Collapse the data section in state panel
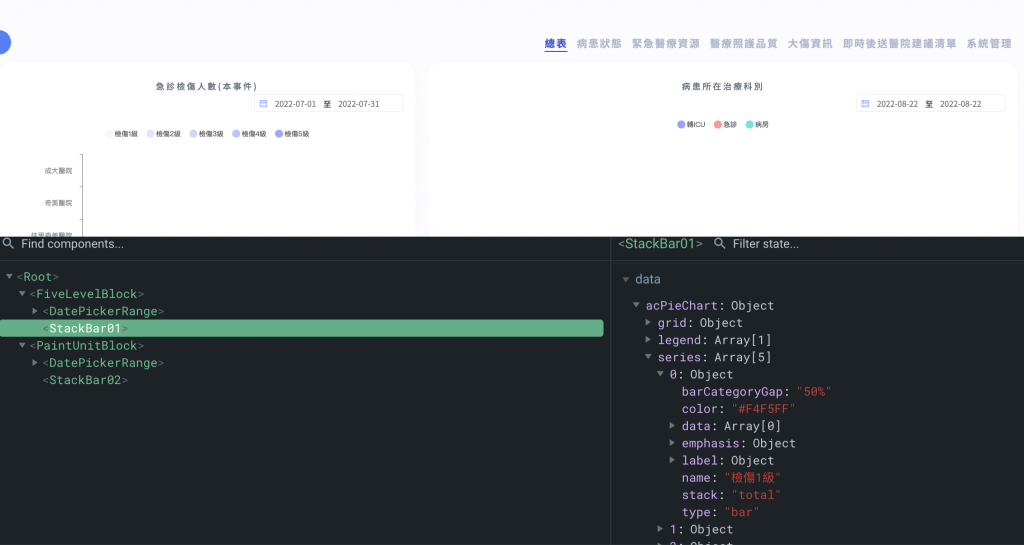 click(626, 279)
